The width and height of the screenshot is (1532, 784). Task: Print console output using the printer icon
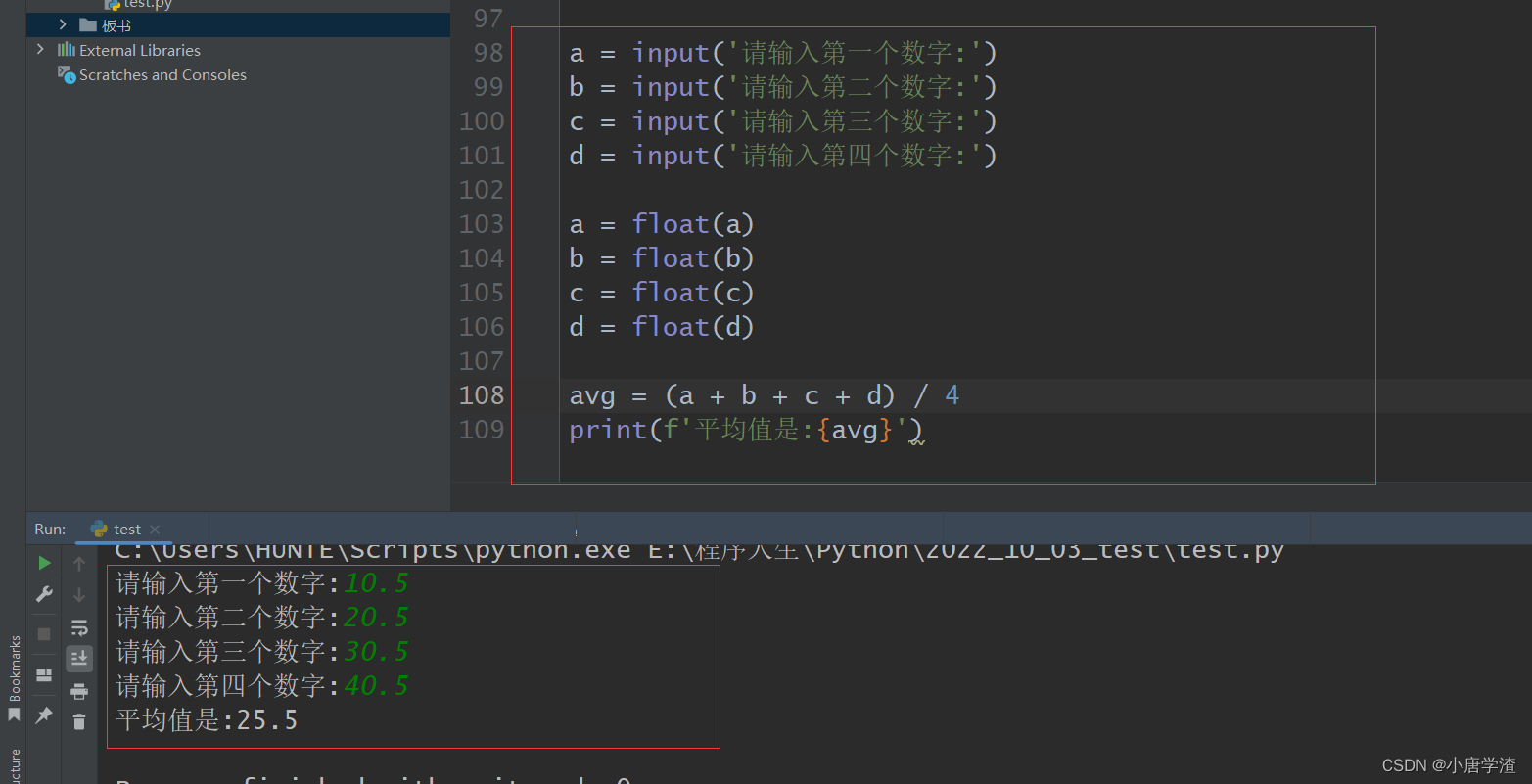point(79,692)
